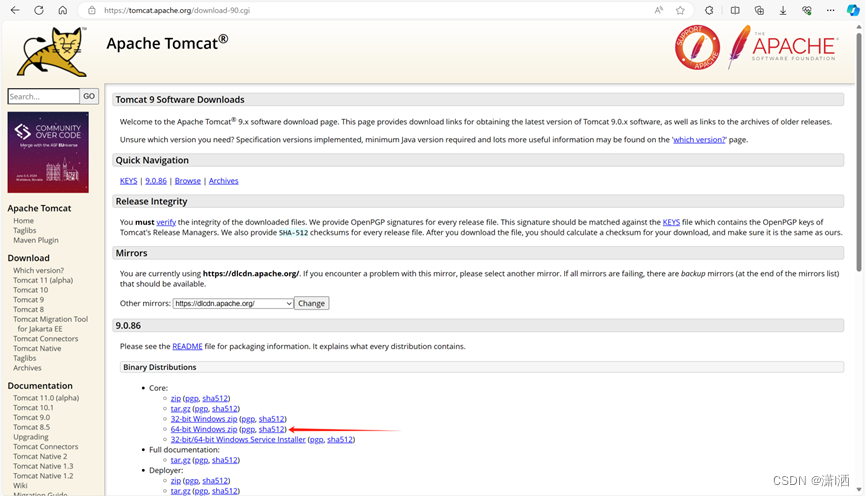Open the 'which version?' page link

point(699,140)
